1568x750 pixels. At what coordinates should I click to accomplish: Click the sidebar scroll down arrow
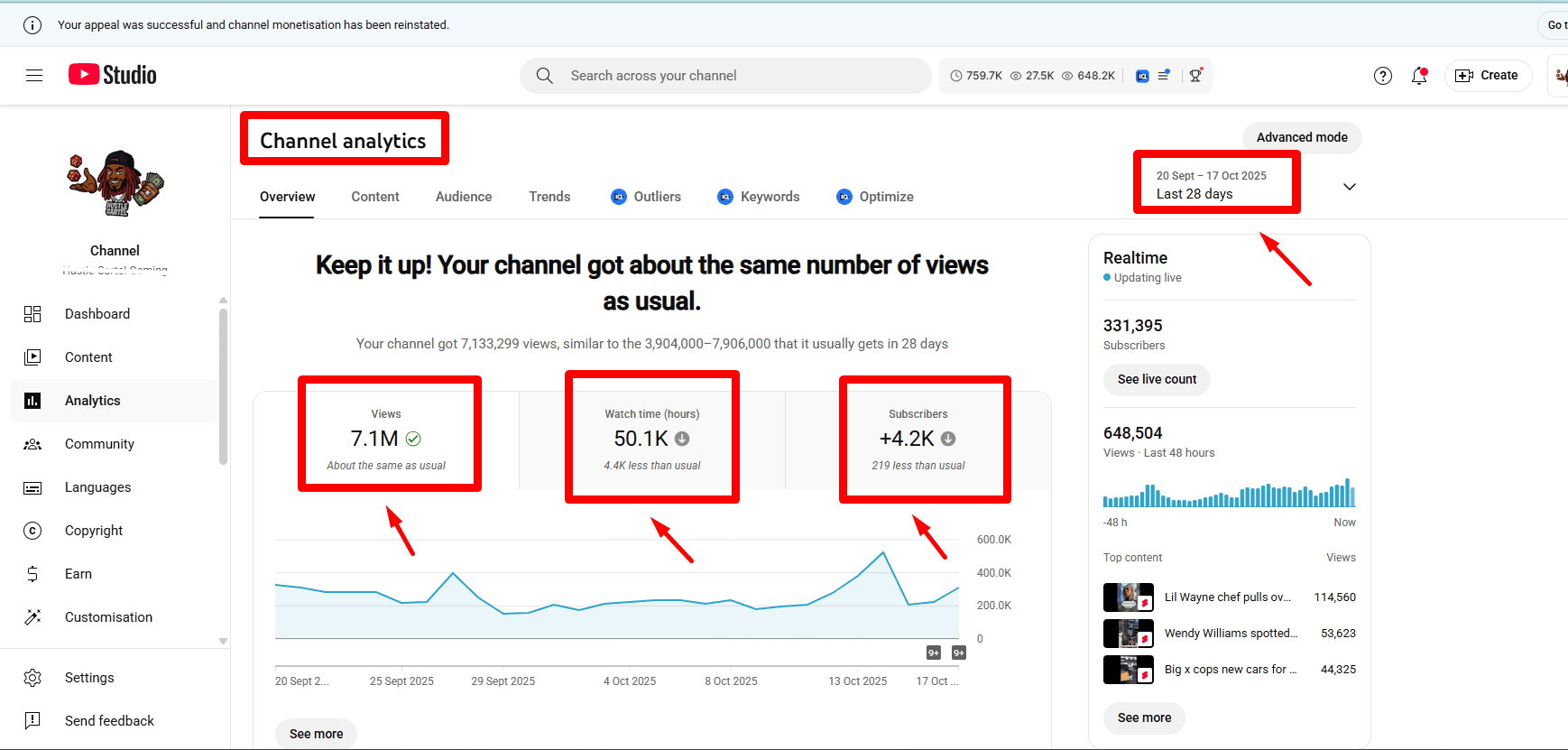pos(223,641)
